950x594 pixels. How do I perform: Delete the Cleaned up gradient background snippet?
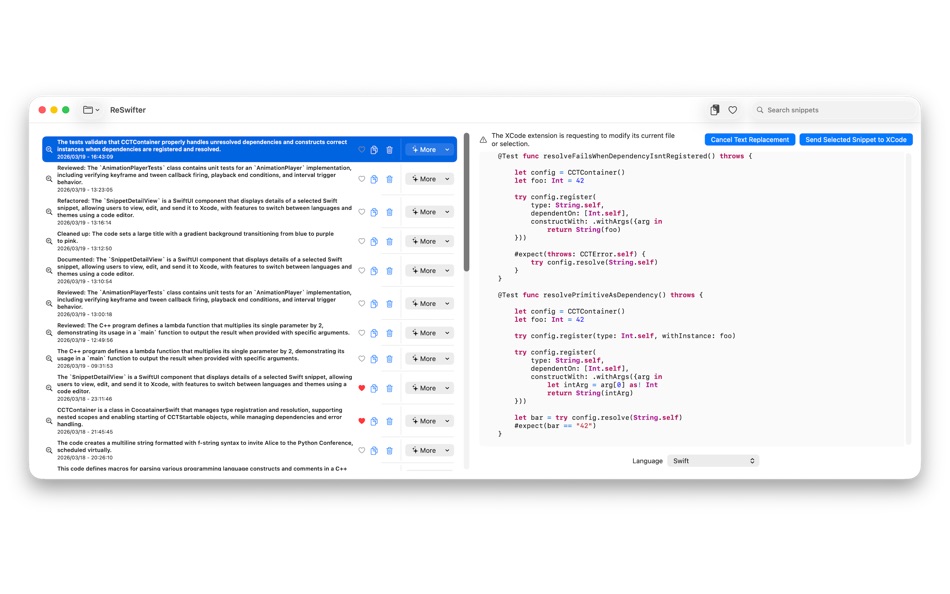click(389, 241)
